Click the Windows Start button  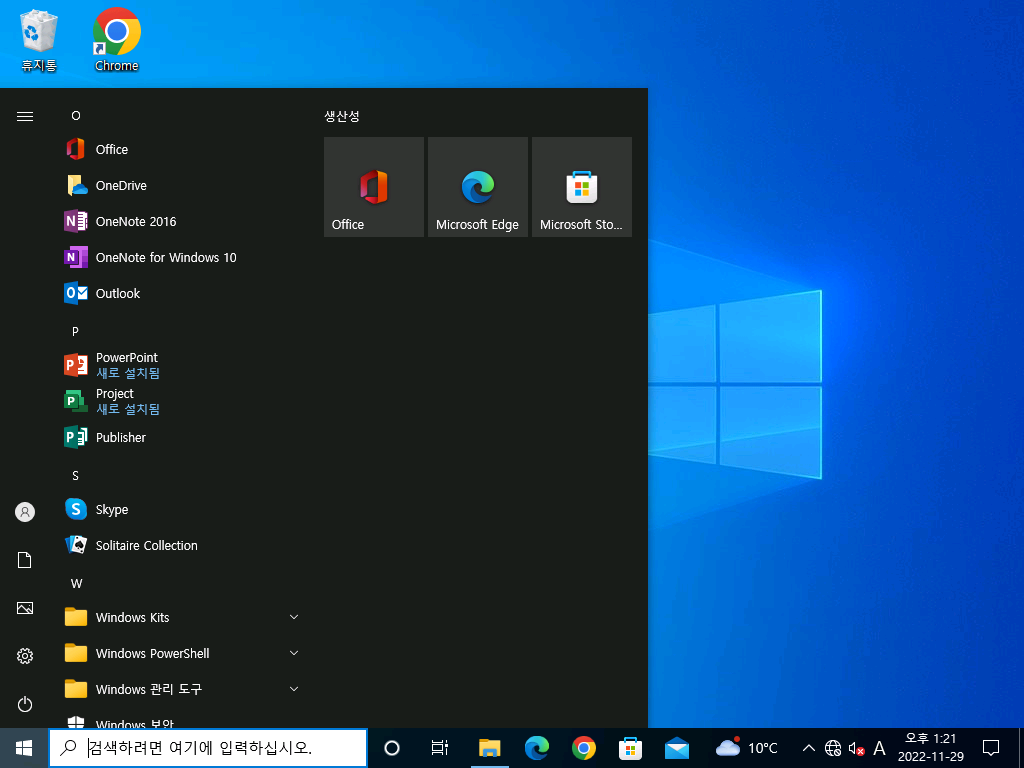point(24,748)
